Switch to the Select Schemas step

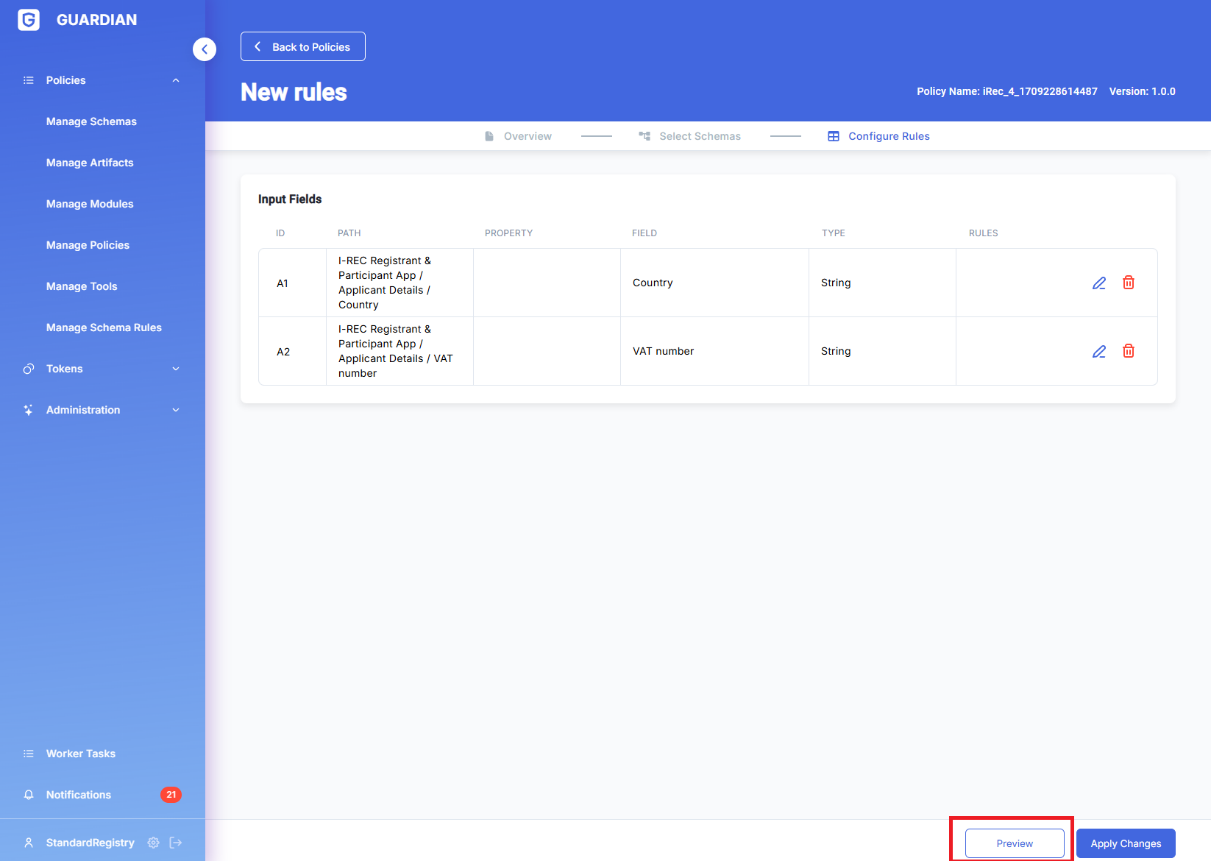(690, 136)
